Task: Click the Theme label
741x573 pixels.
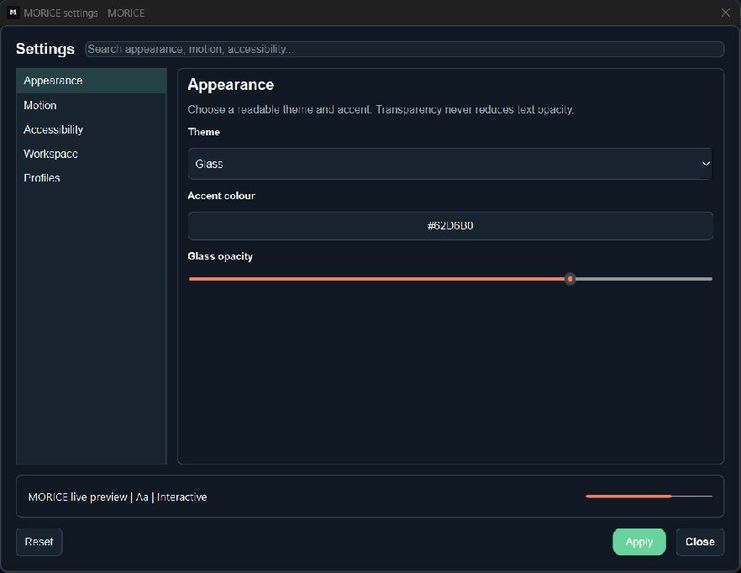Action: (204, 132)
